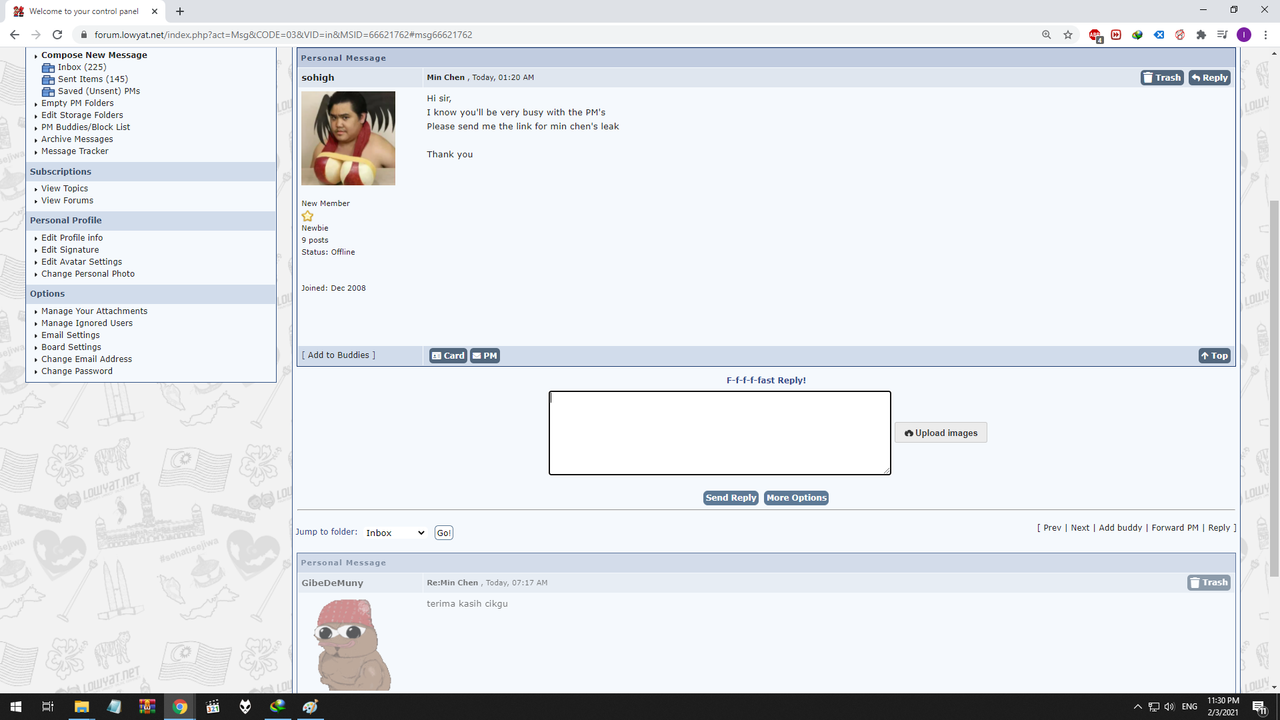Open the Saved (Unsent) PMs folder
Screen dimensions: 1280x720
pyautogui.click(x=98, y=91)
